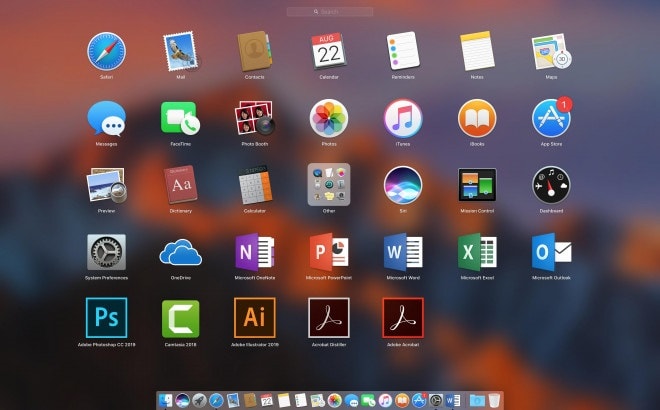Launch Siri from the Launchpad grid
The image size is (660, 410).
coord(403,185)
